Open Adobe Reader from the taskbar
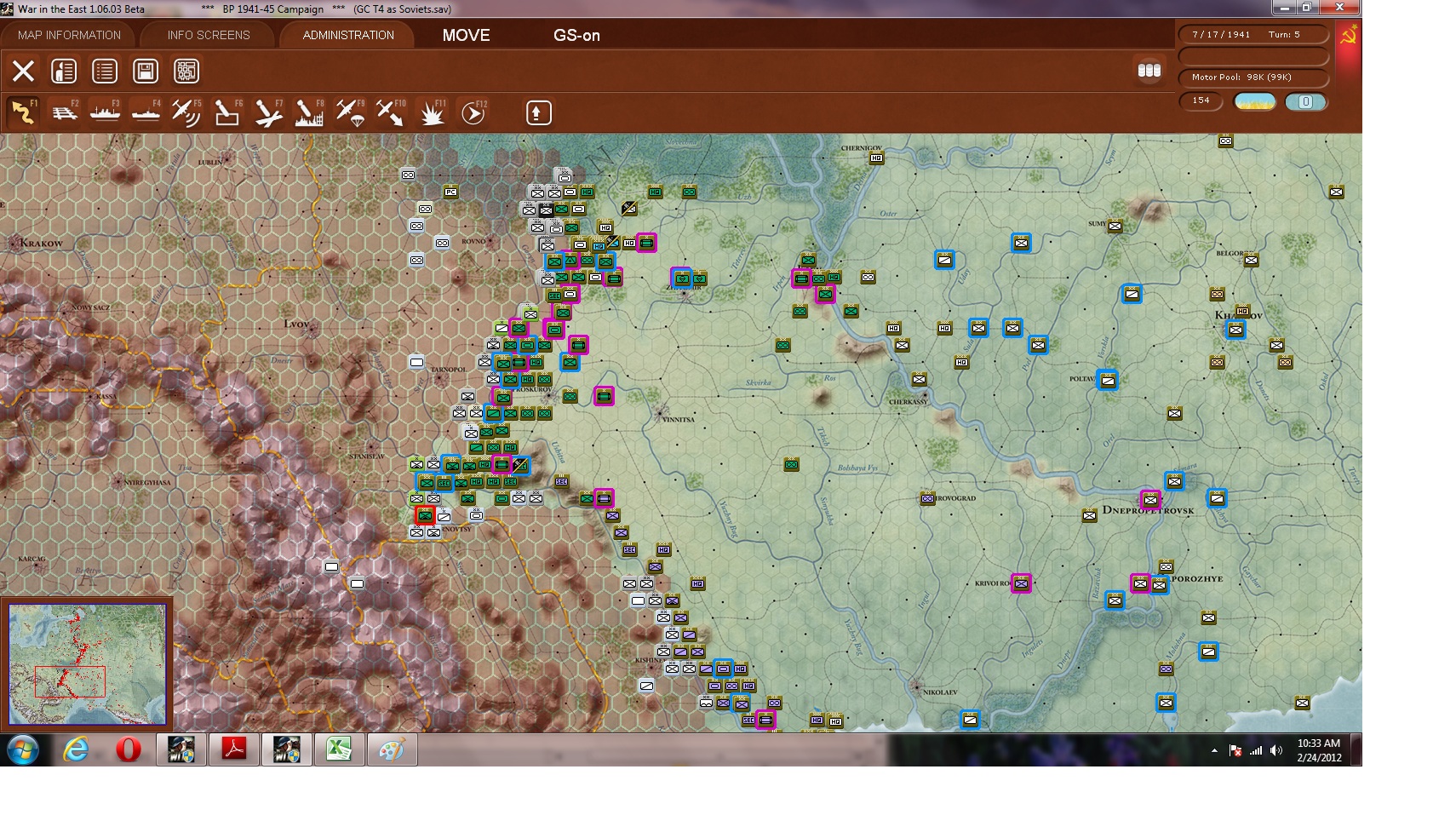 coord(234,750)
